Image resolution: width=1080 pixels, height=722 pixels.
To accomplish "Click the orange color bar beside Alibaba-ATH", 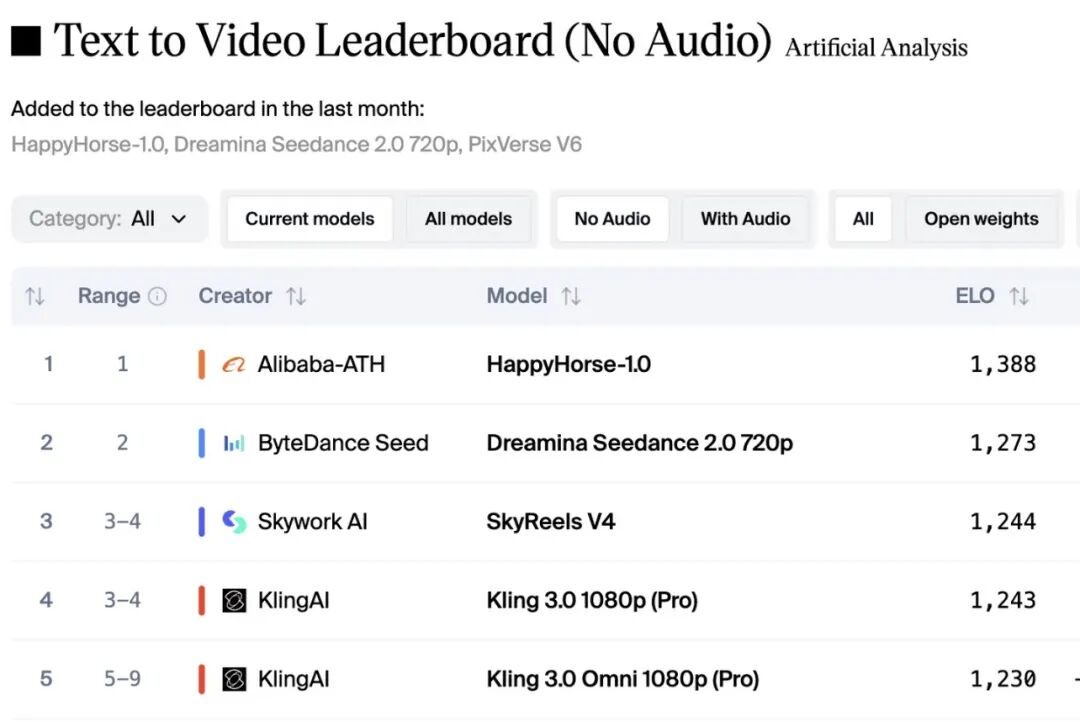I will click(201, 364).
